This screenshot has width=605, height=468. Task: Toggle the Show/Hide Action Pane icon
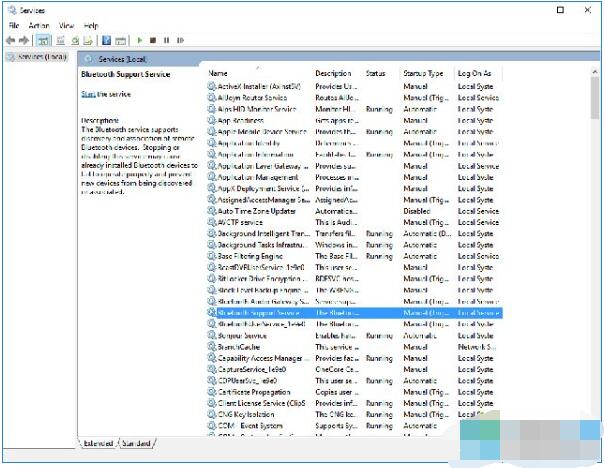(x=120, y=40)
